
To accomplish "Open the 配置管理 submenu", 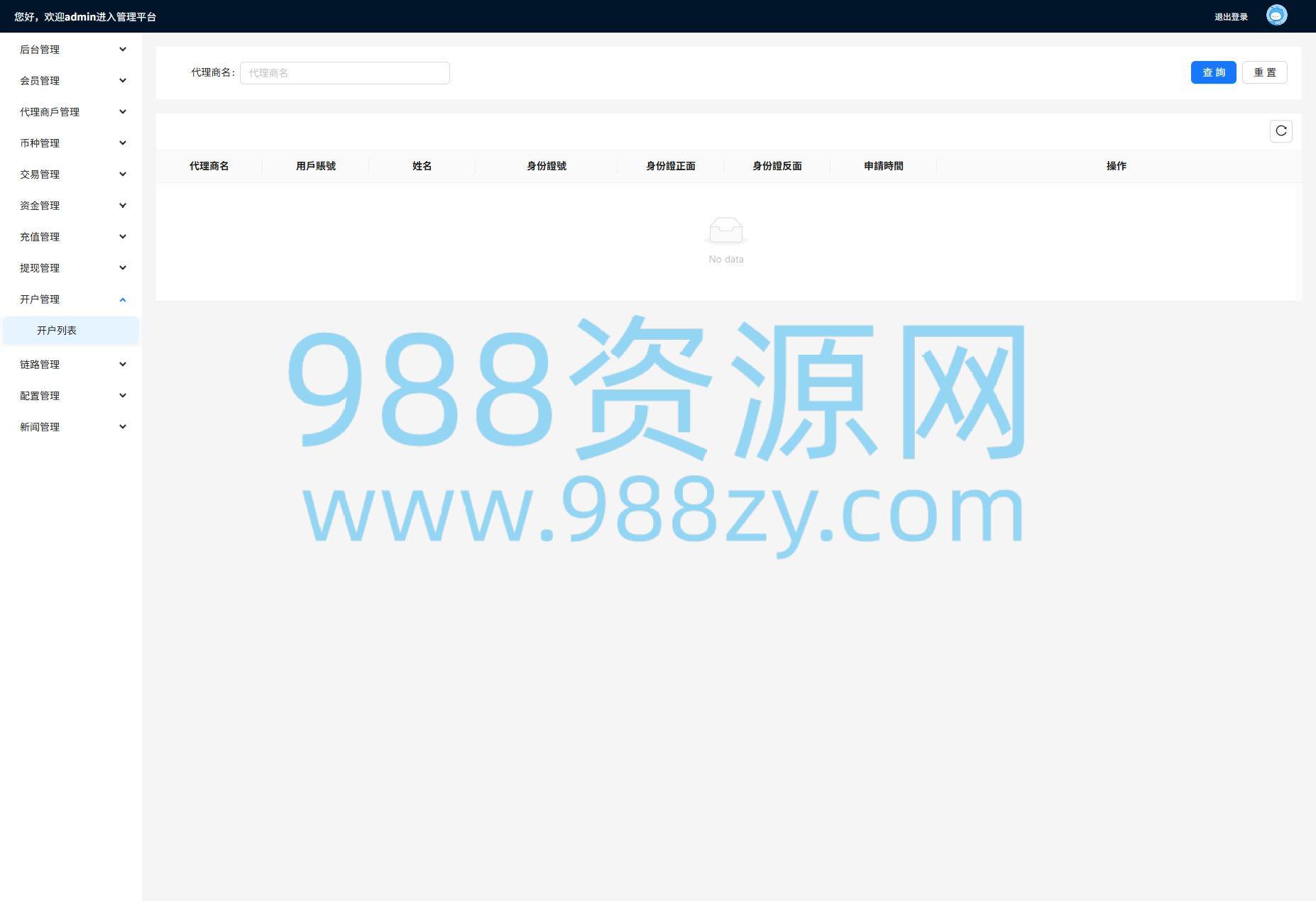I will click(71, 396).
